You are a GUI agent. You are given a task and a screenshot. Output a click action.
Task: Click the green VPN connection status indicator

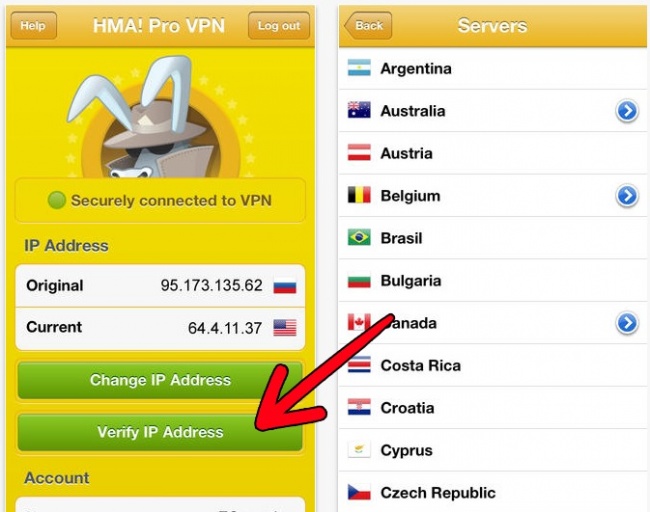point(57,200)
